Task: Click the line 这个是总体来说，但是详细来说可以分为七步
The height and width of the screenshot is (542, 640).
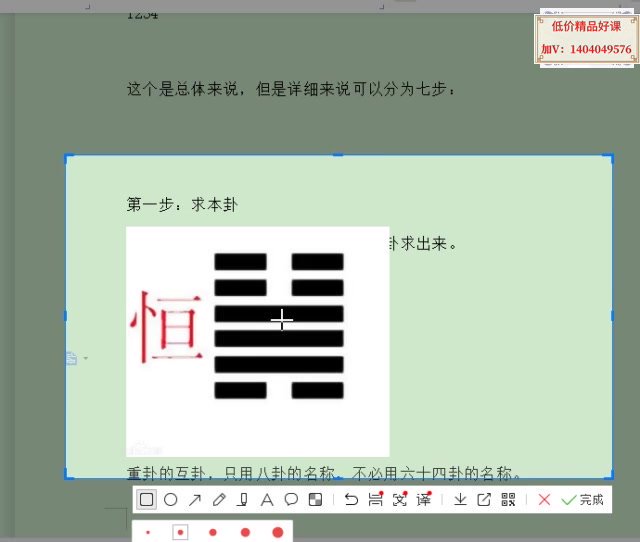Action: (x=291, y=89)
